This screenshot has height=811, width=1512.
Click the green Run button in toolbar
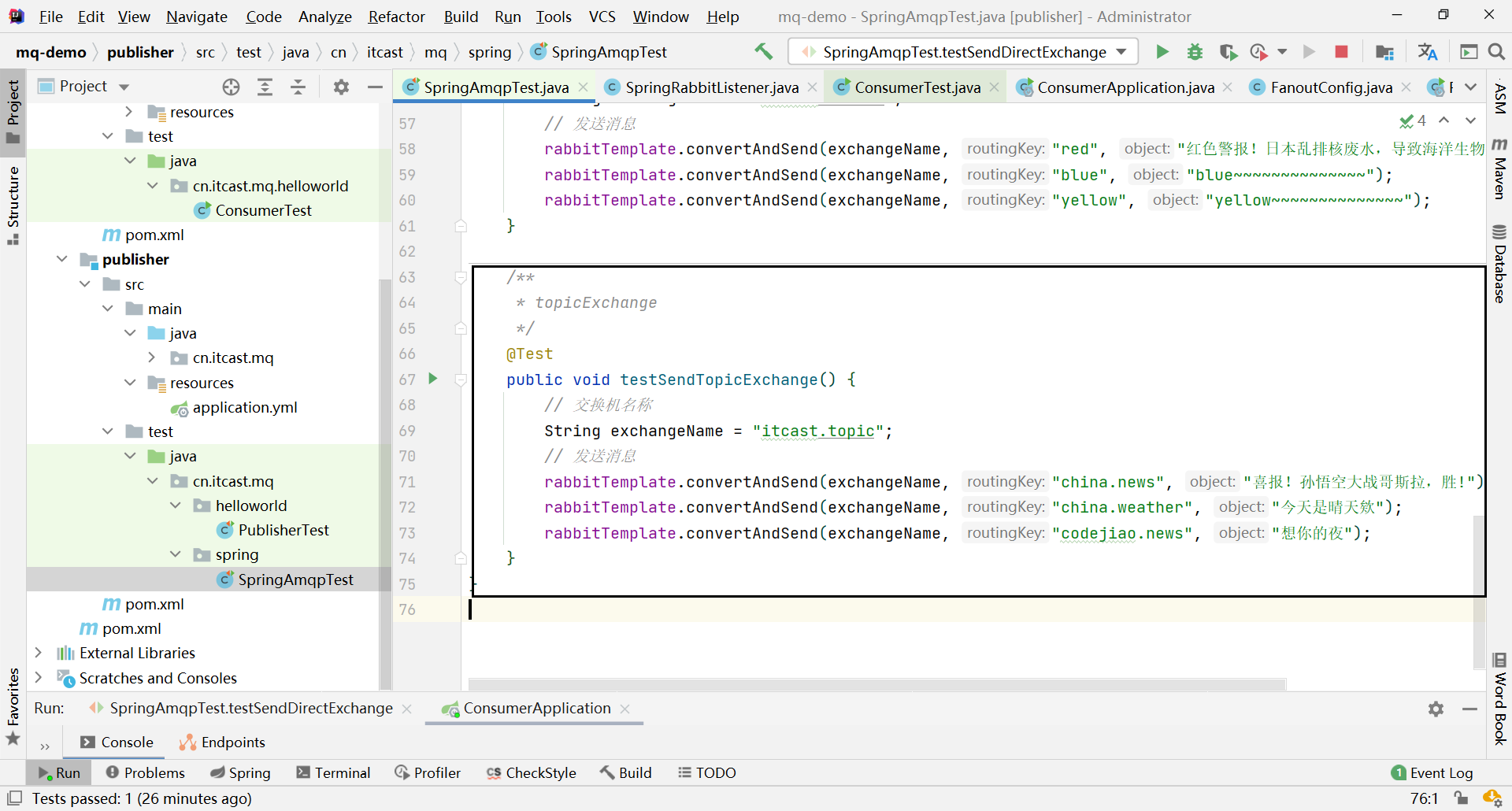pyautogui.click(x=1162, y=52)
